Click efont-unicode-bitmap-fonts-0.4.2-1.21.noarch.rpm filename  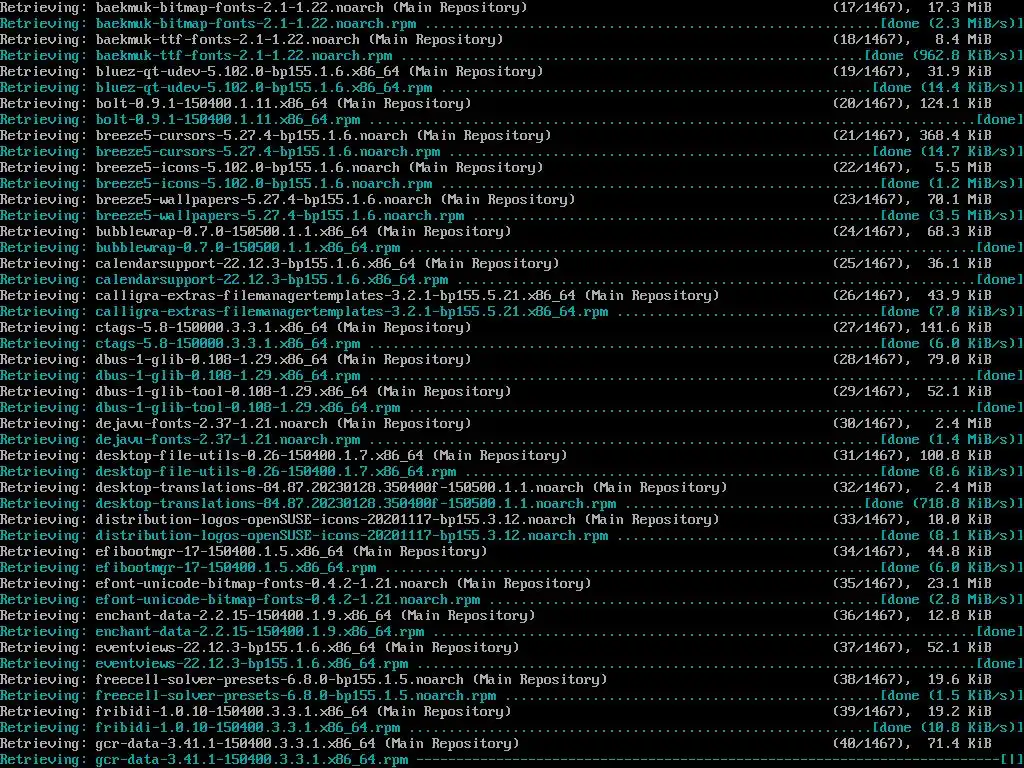click(x=288, y=600)
